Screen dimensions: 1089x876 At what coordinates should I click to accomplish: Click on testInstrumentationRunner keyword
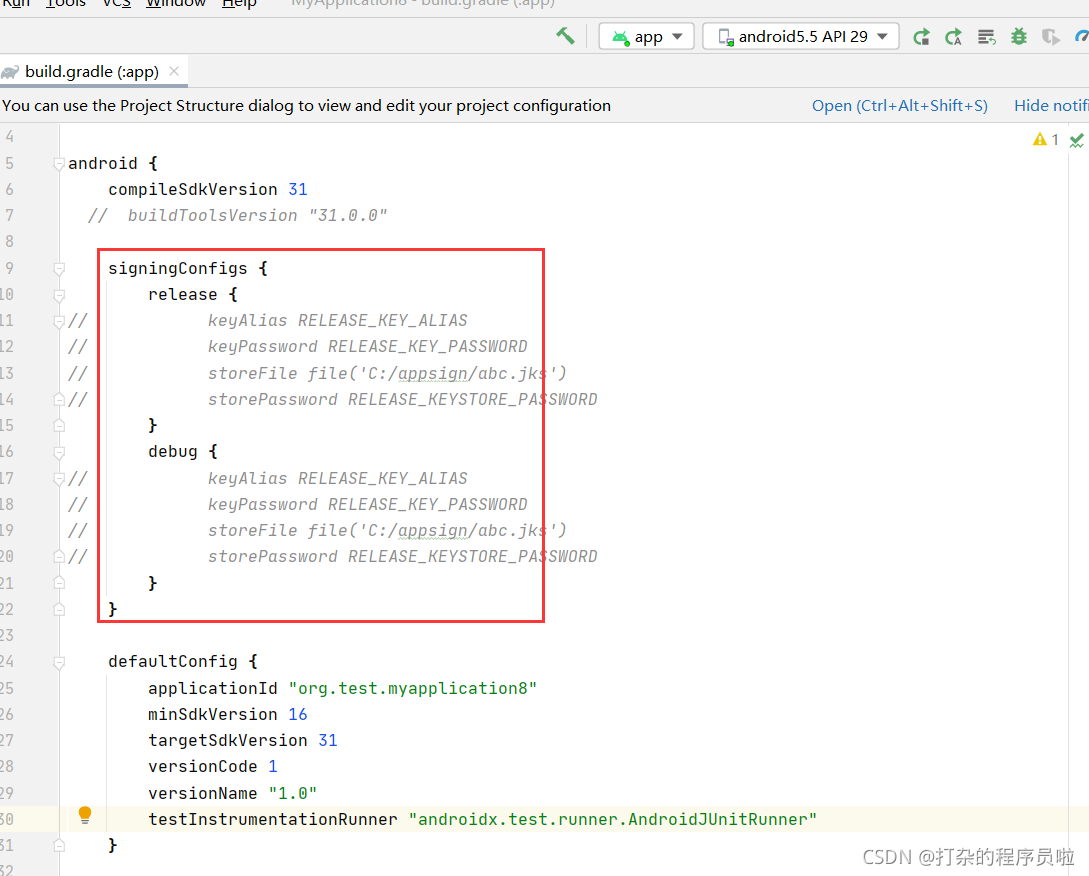click(x=272, y=820)
